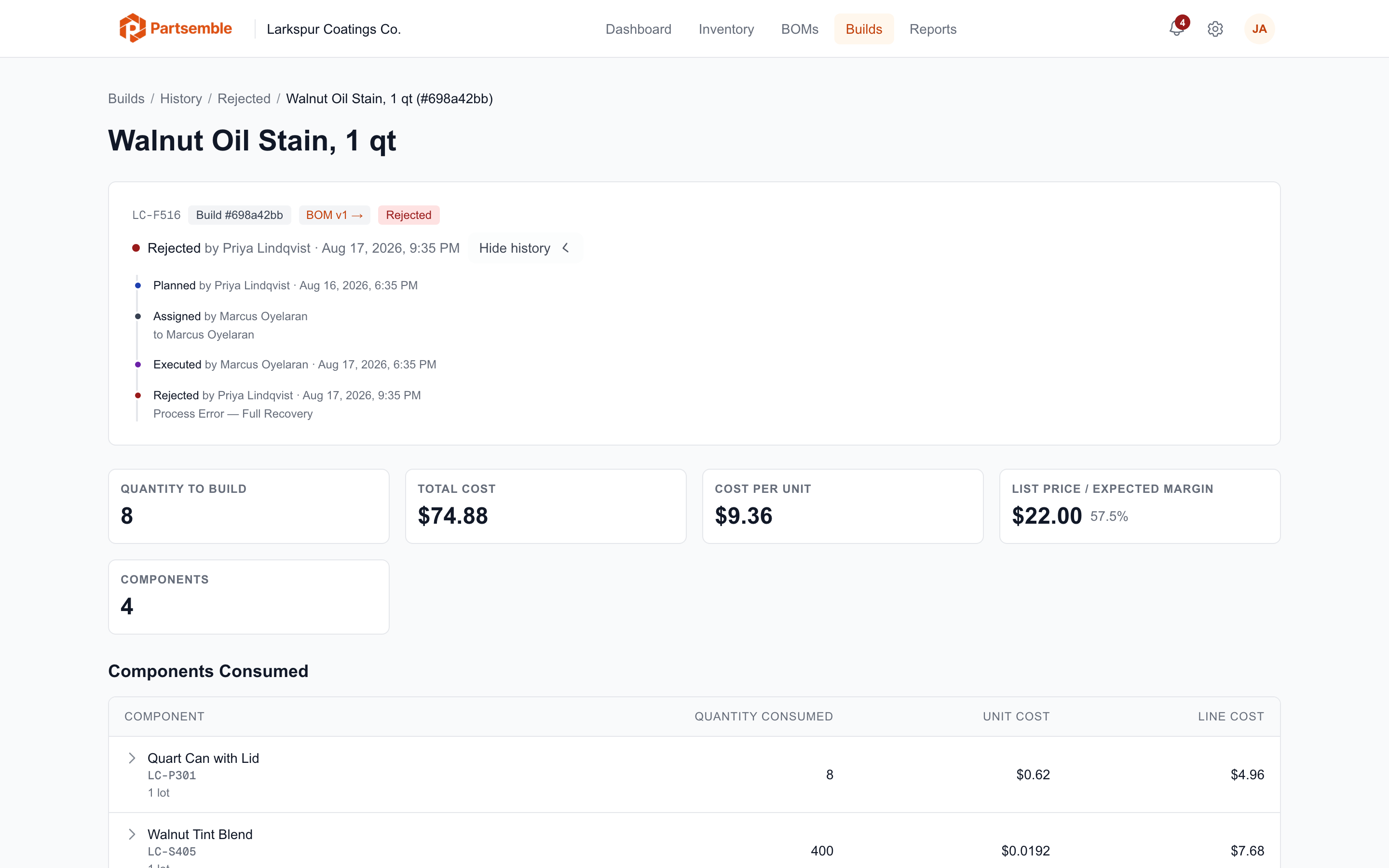Open the Reports tab
Viewport: 1389px width, 868px height.
coord(933,29)
